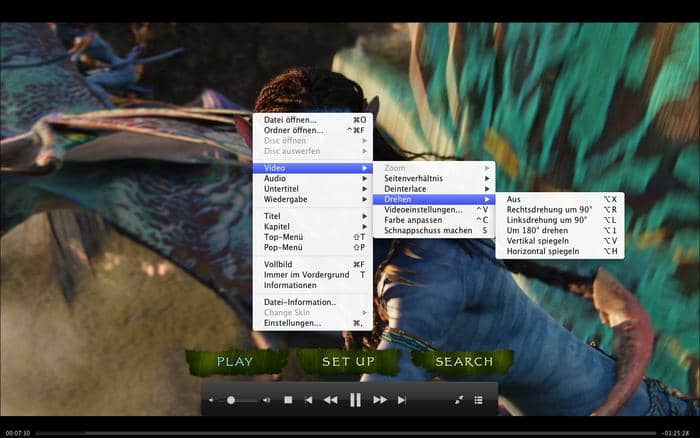Select 'Farbe anpassen' entry
The height and width of the screenshot is (438, 700).
[434, 220]
